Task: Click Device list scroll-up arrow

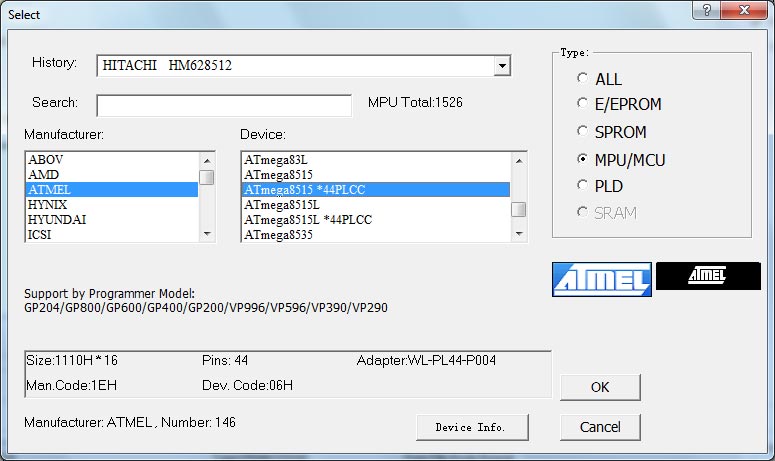Action: [518, 161]
